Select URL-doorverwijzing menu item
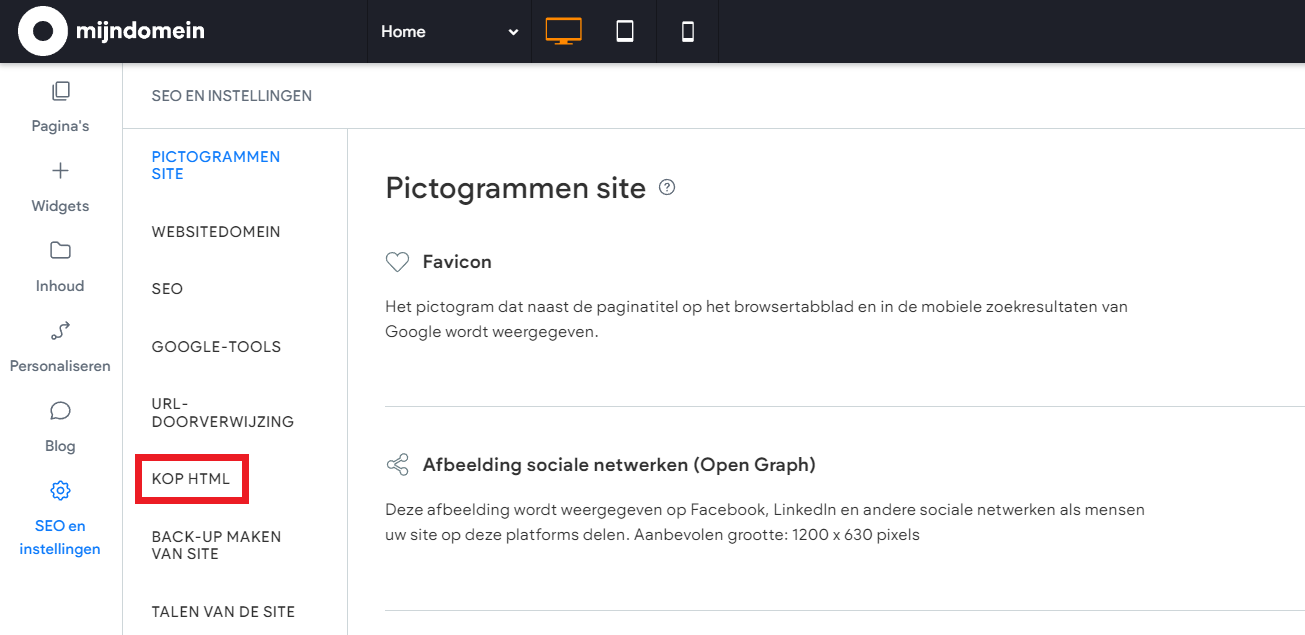The height and width of the screenshot is (635, 1305). pos(222,413)
